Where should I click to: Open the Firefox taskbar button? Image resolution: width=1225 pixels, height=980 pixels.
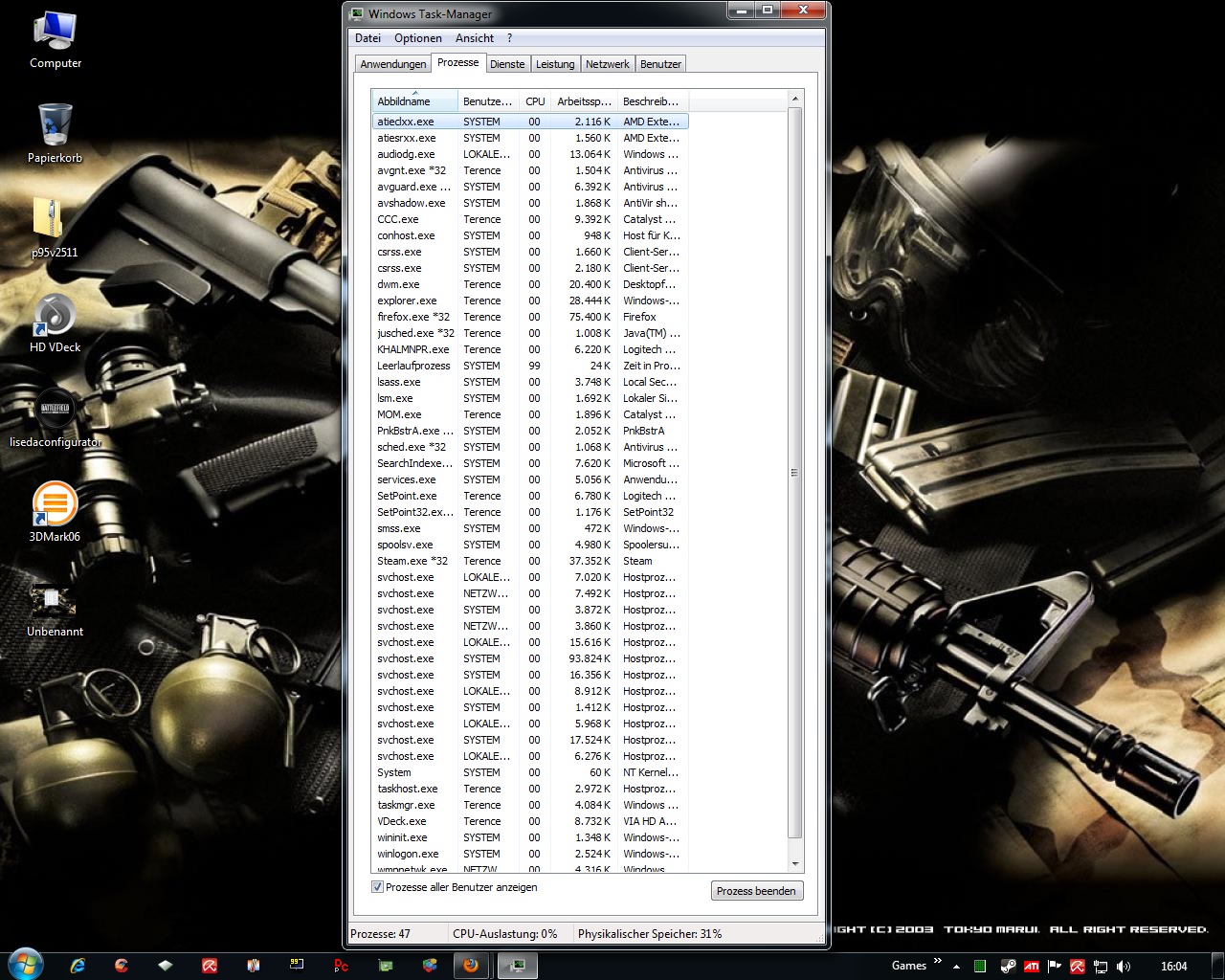click(470, 966)
